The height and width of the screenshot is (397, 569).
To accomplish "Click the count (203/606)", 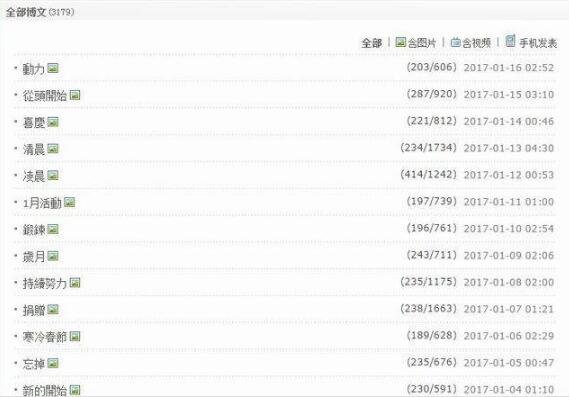I will 431,67.
